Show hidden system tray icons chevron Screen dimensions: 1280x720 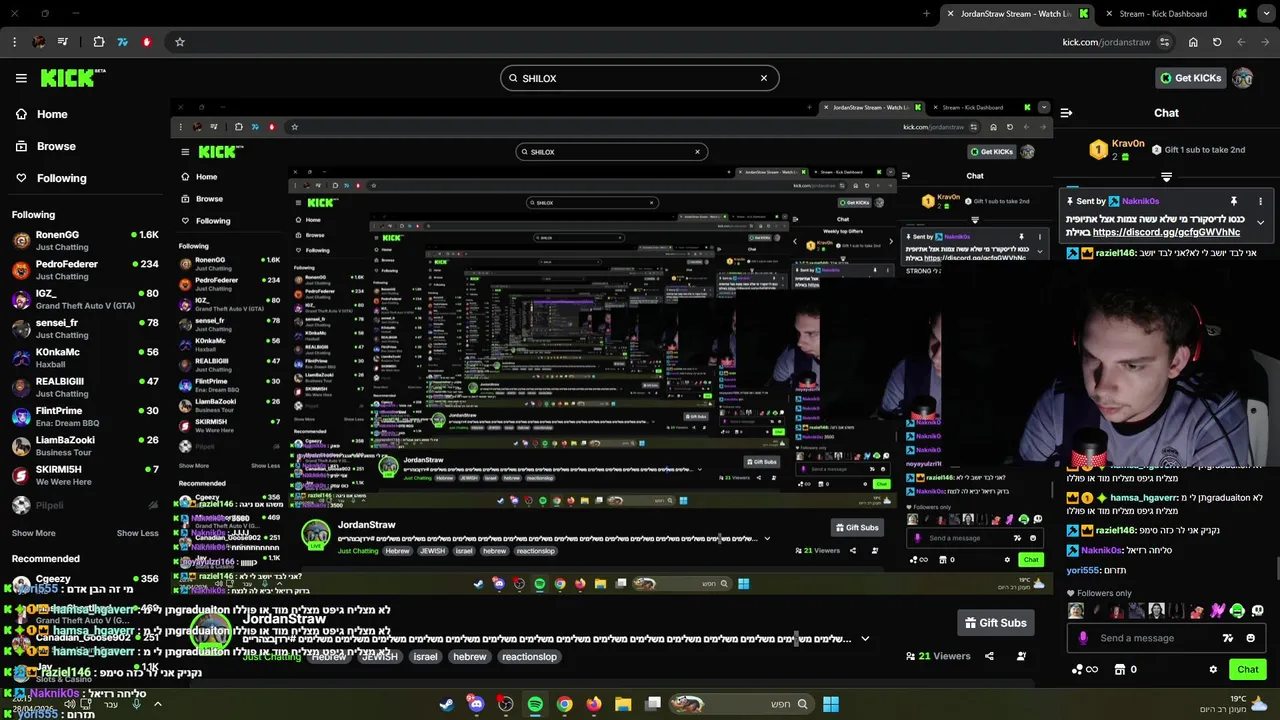157,704
